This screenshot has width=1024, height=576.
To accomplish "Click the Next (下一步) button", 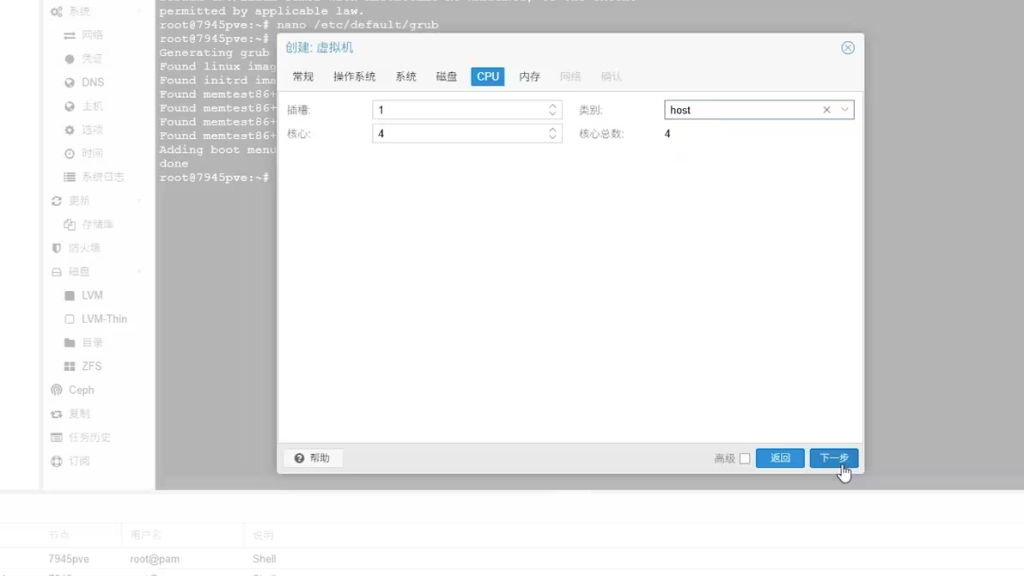I will click(833, 458).
